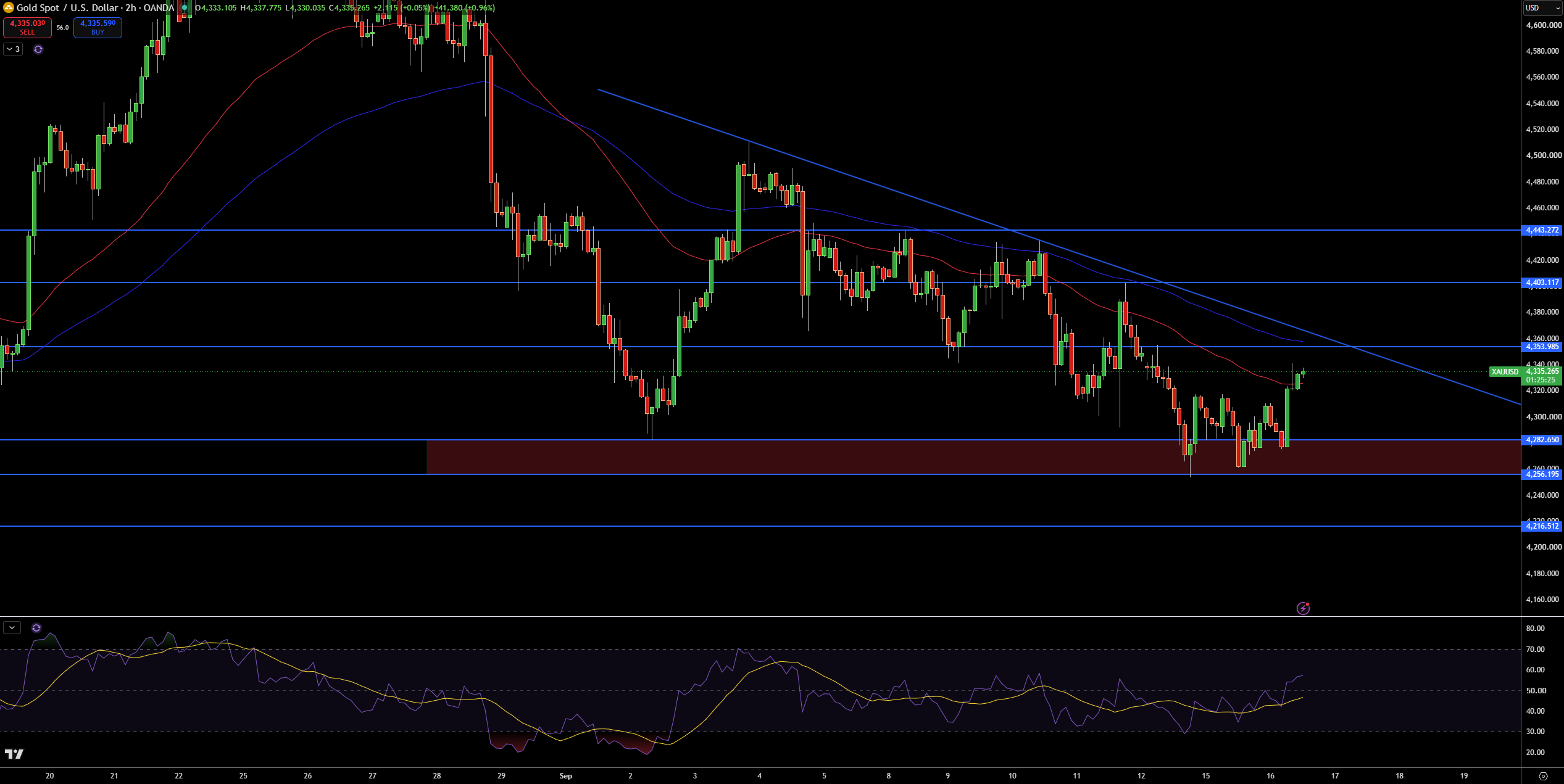Click the SELL 4,335.03 button
Image resolution: width=1564 pixels, height=784 pixels.
[x=27, y=27]
